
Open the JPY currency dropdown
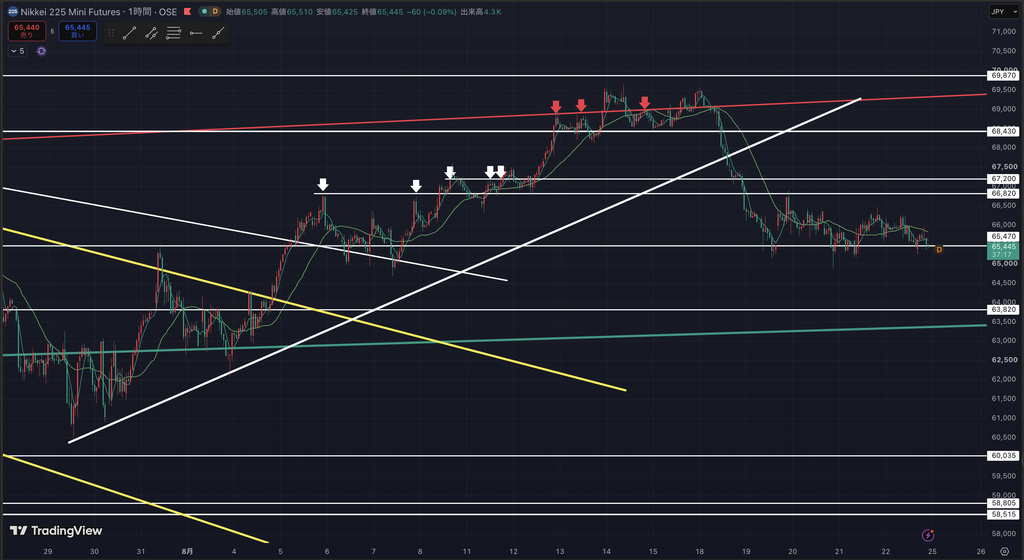point(1004,12)
